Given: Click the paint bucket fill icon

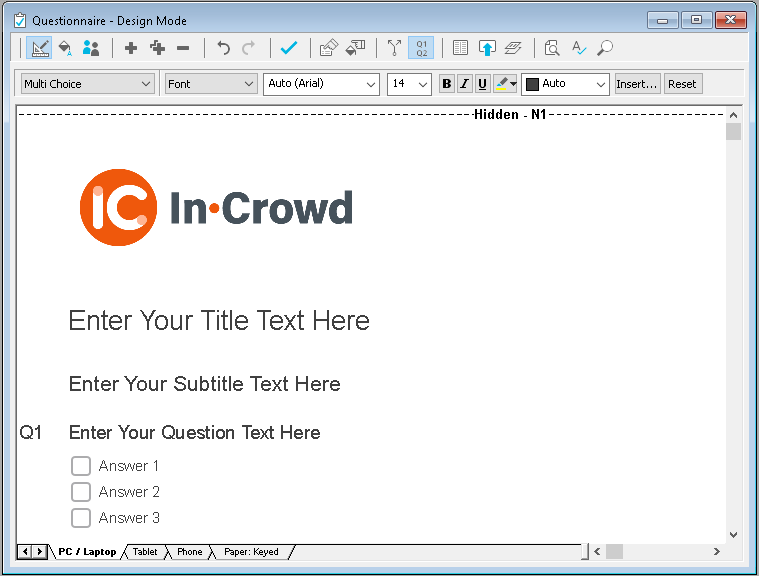Looking at the screenshot, I should 65,47.
